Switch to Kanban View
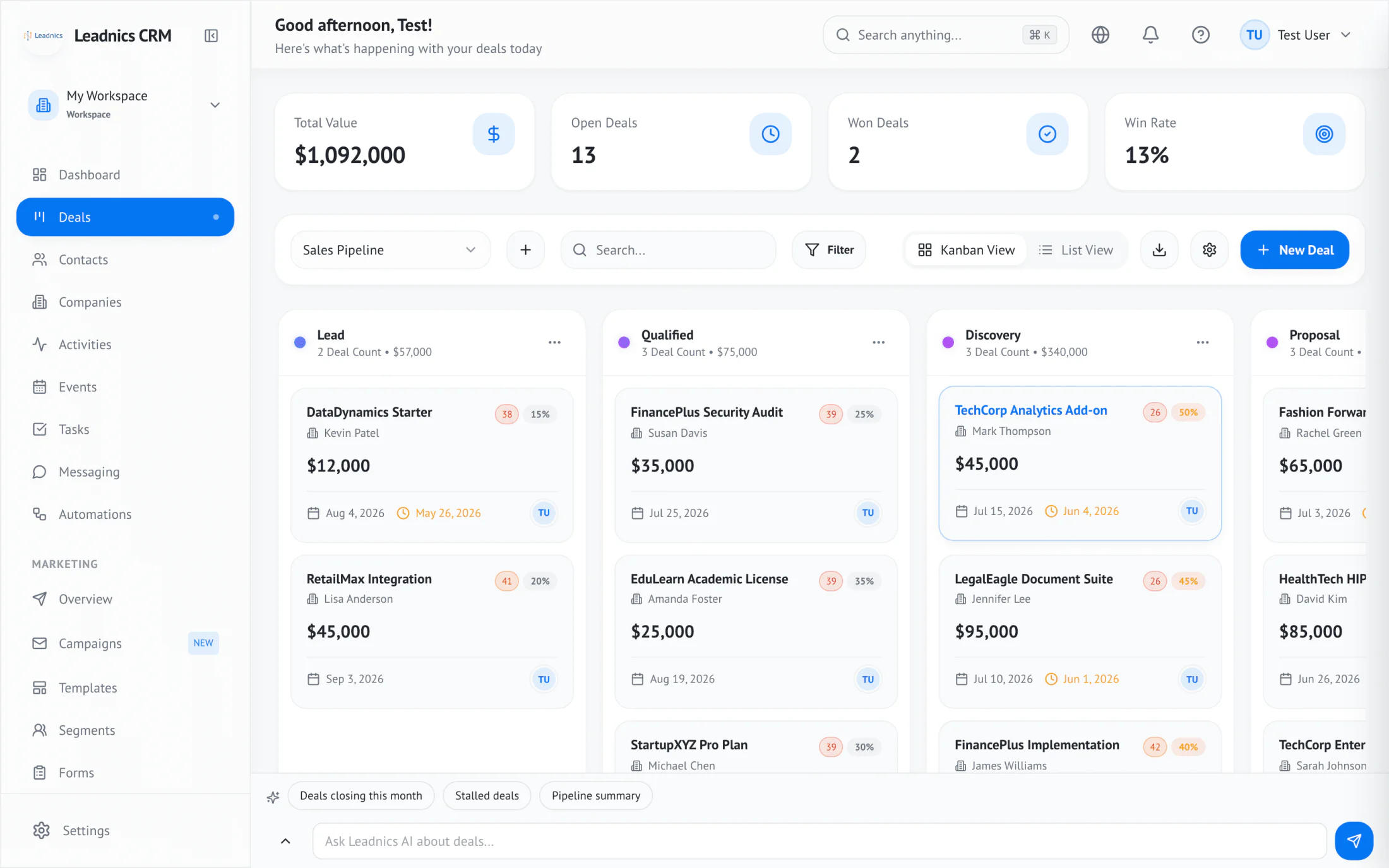Viewport: 1389px width, 868px height. (966, 250)
